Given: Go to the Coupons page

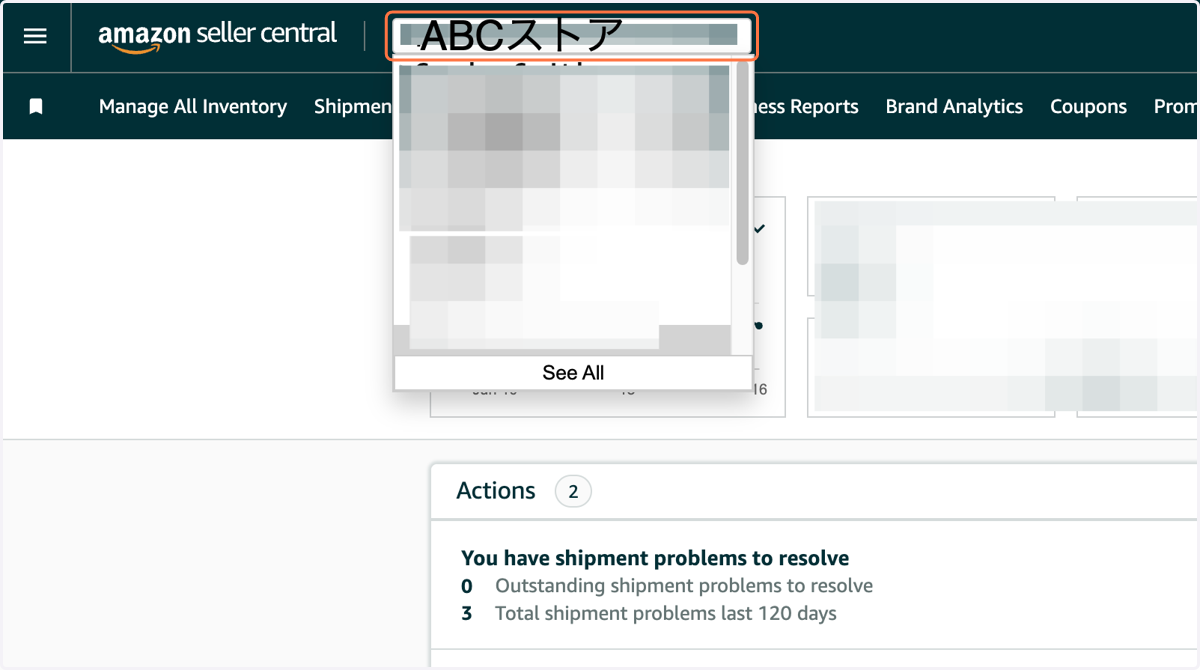Looking at the screenshot, I should 1088,106.
